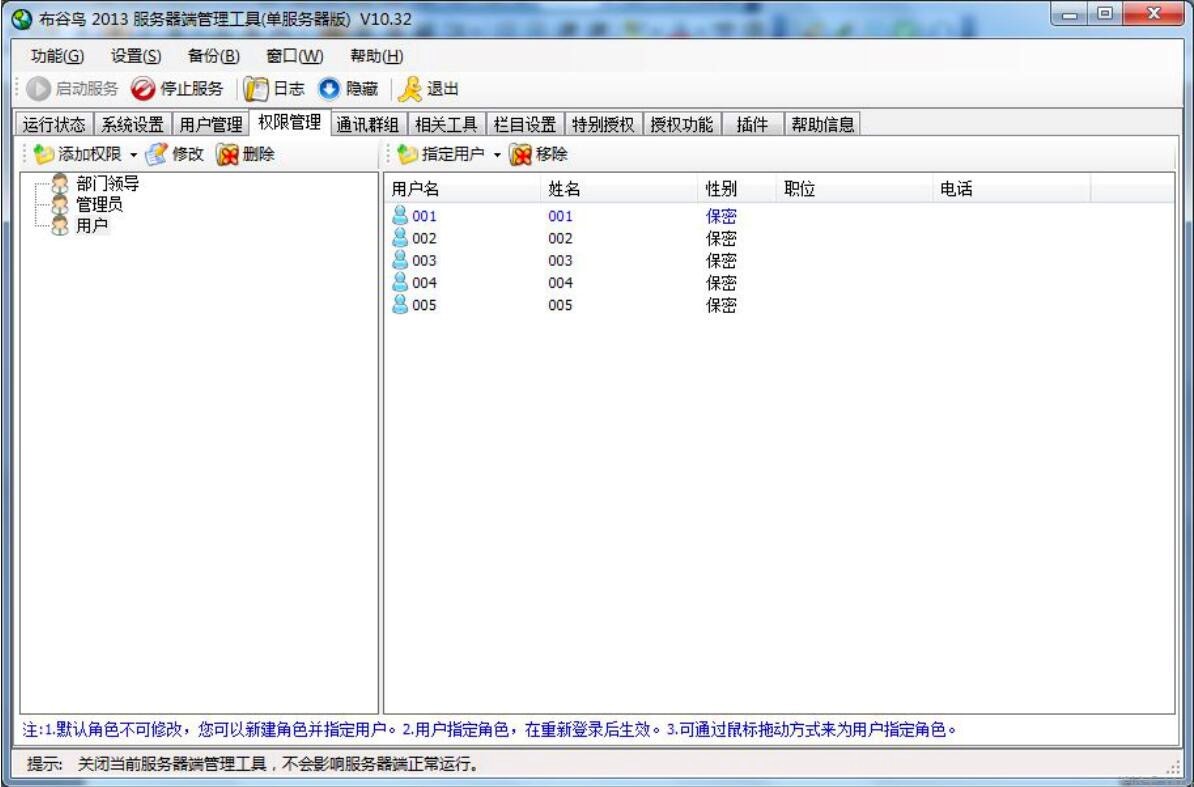Open the 窗口(W) menu
This screenshot has width=1194, height=787.
pos(294,56)
